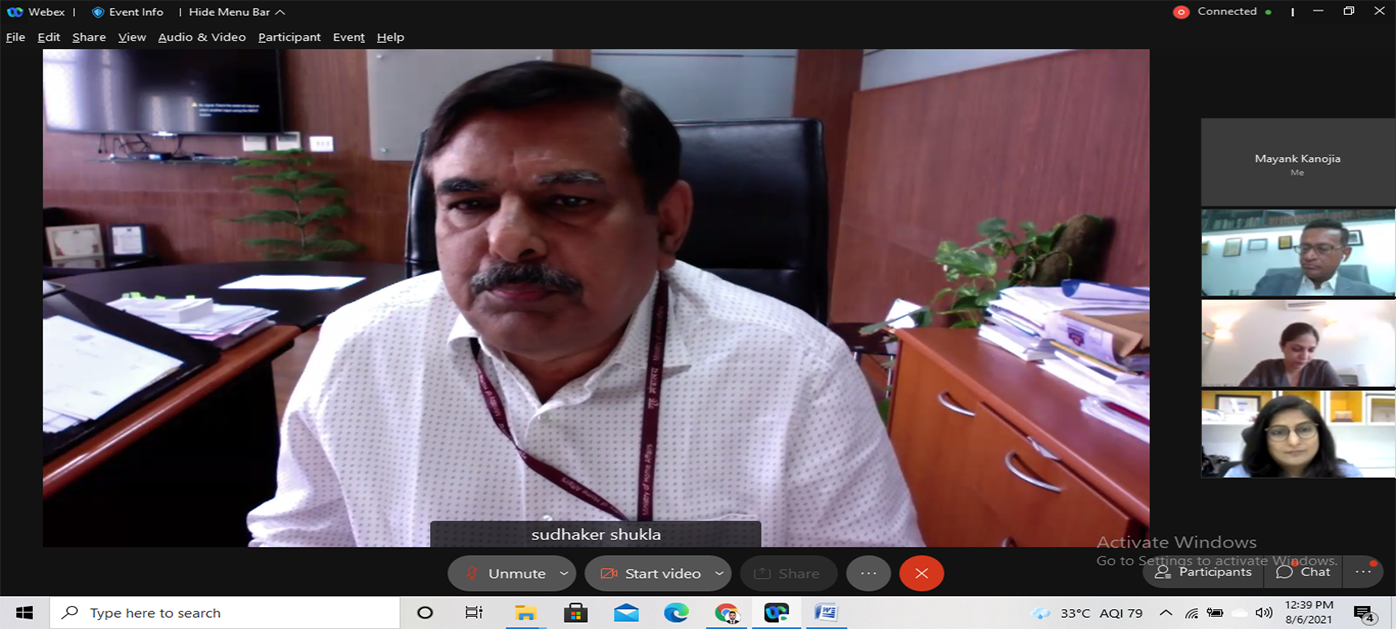This screenshot has height=629, width=1396.
Task: Open panel options ellipsis beside Chat
Action: point(1363,572)
